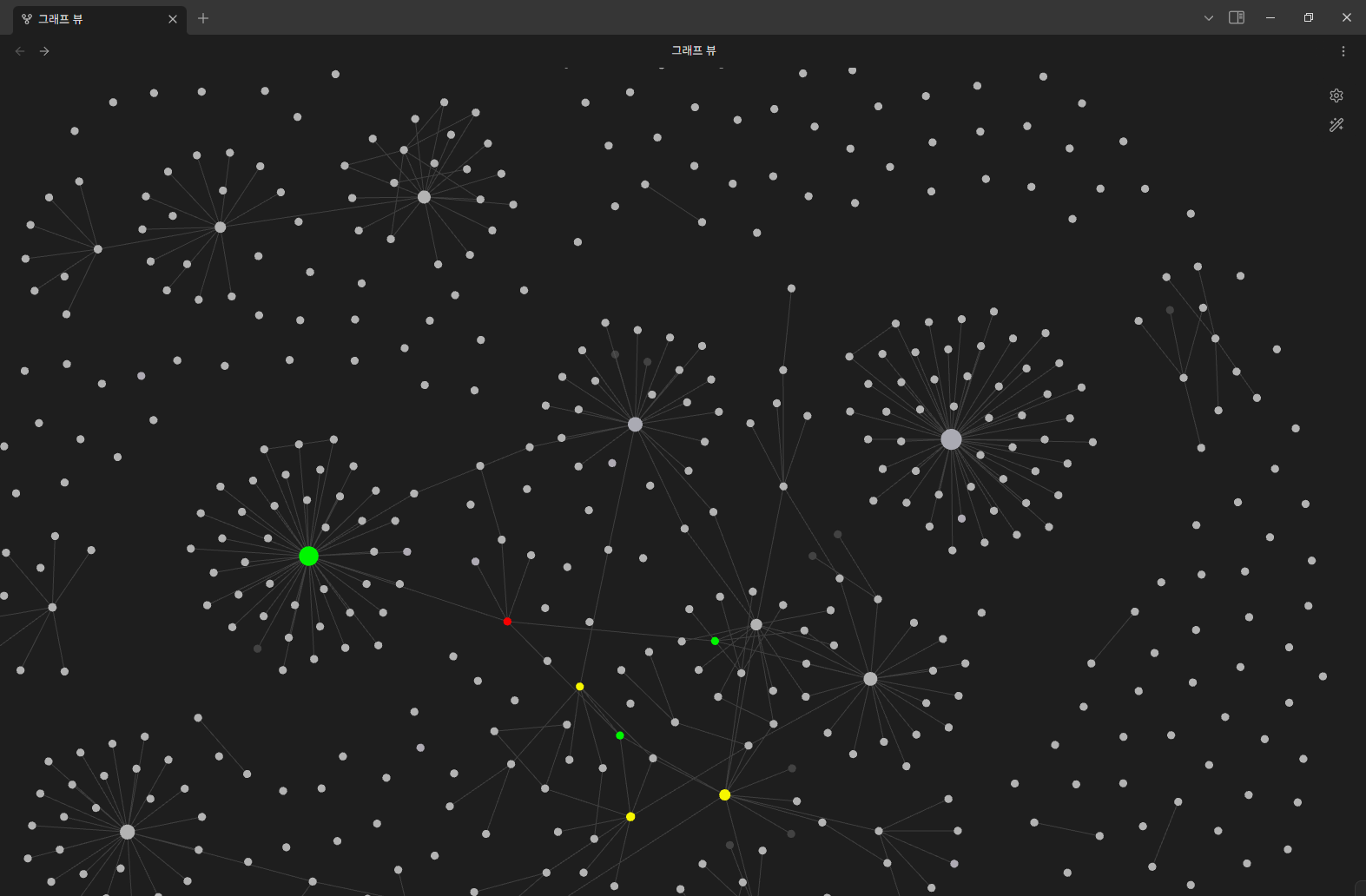Viewport: 1366px width, 896px height.
Task: Click the gray hub node in bottom-left cluster
Action: [x=127, y=832]
